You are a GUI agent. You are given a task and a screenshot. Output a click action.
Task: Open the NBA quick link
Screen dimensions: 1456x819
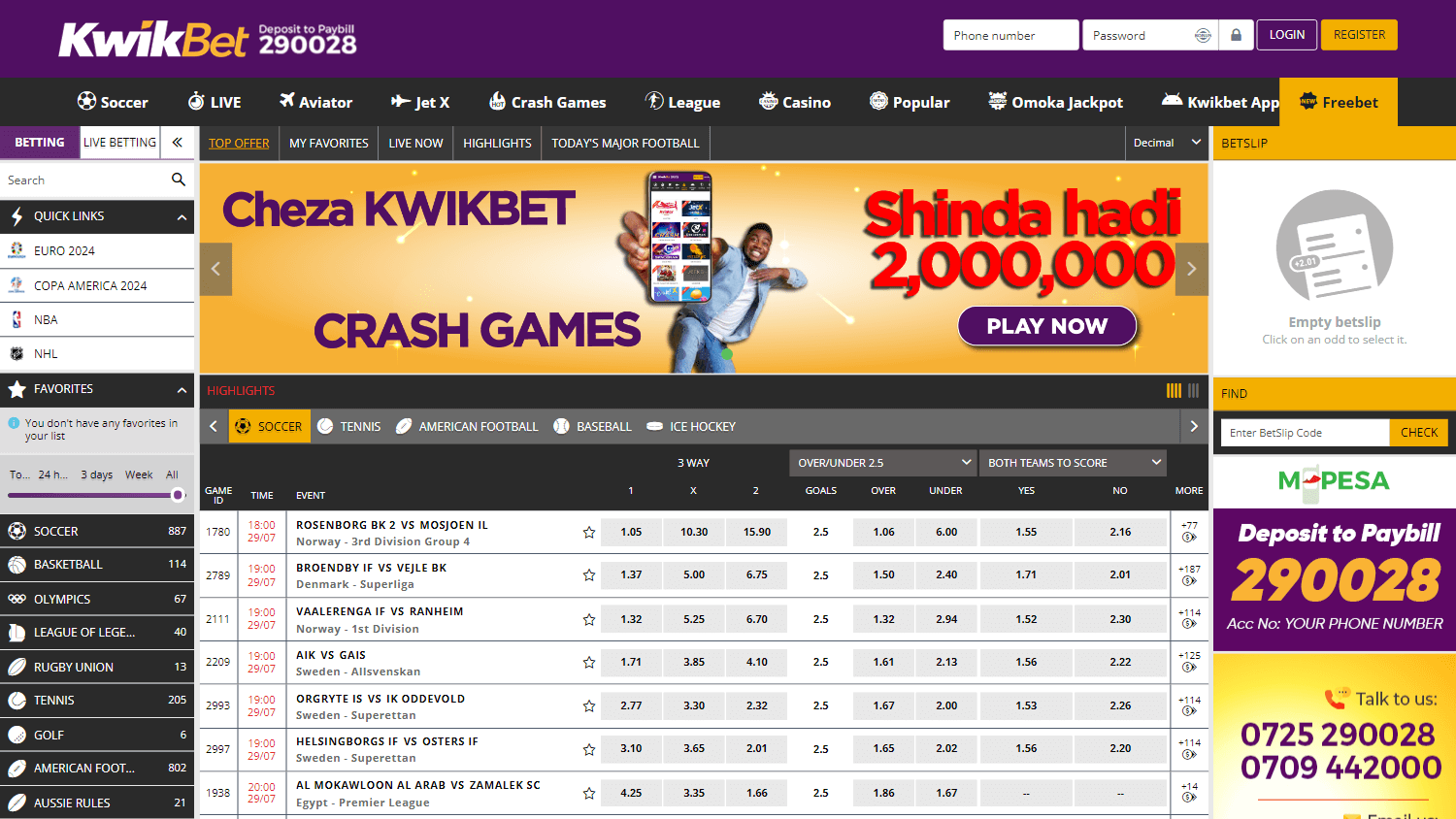tap(97, 319)
